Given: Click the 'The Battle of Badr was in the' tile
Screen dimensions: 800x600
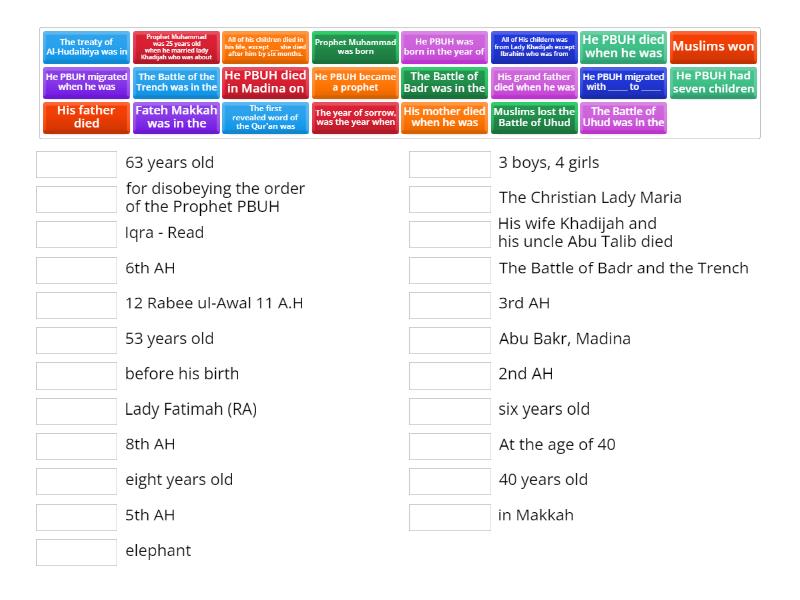Looking at the screenshot, I should tap(446, 82).
